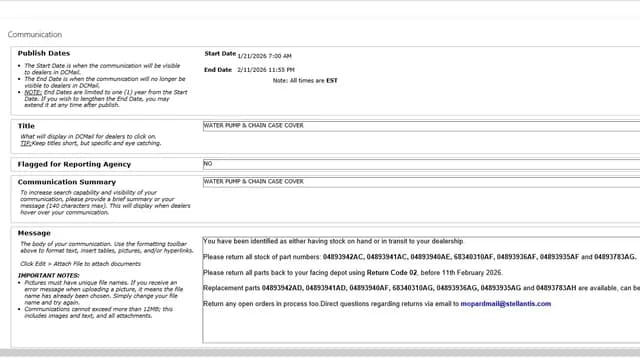Click the IMPORTANT NOTES heading

49,276
